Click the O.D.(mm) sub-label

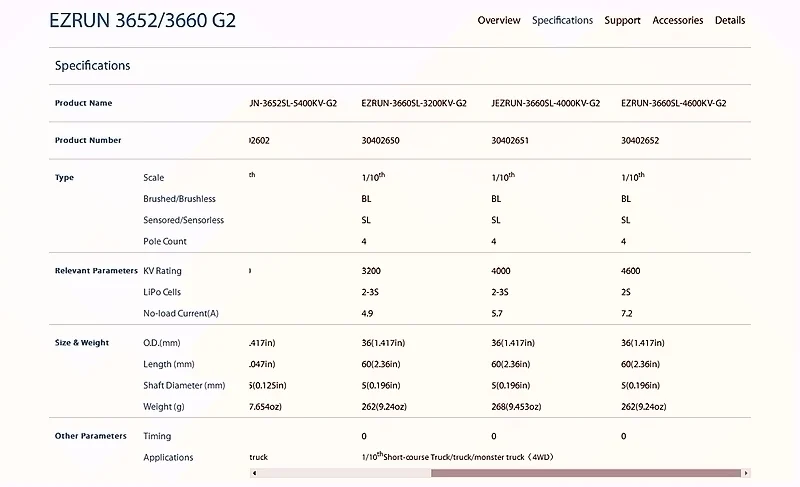[x=162, y=343]
